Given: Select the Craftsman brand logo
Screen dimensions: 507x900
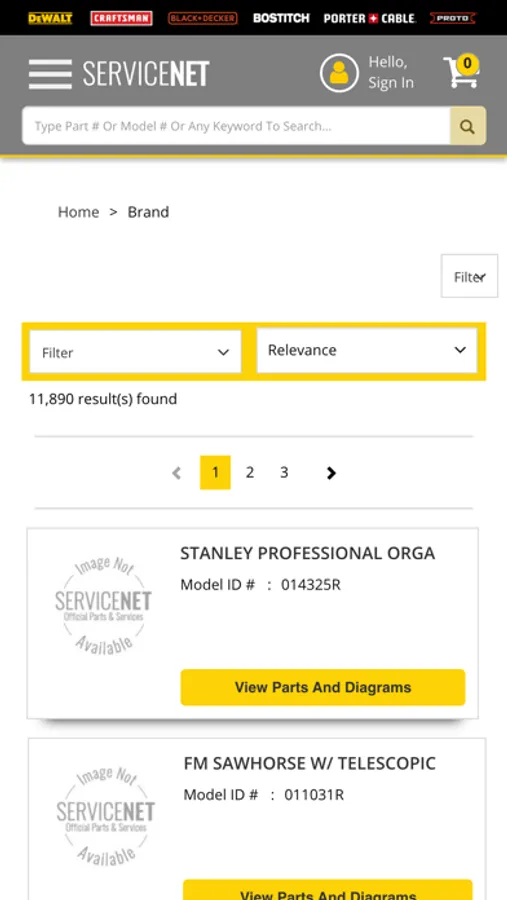Looking at the screenshot, I should click(x=121, y=18).
